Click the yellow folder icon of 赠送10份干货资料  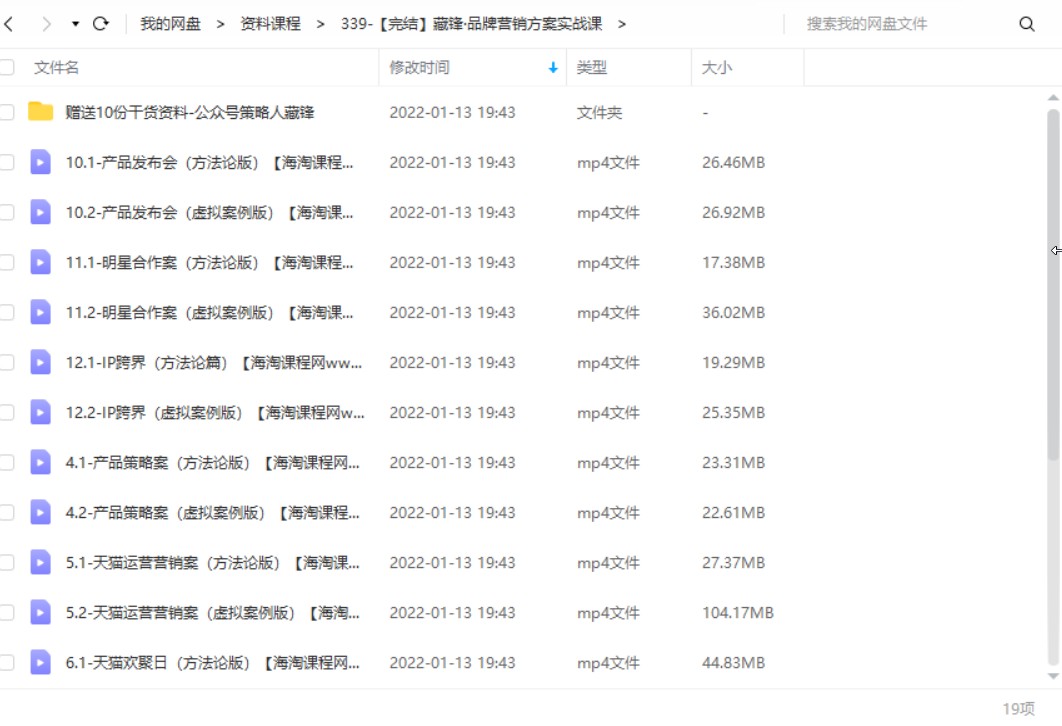(x=41, y=112)
